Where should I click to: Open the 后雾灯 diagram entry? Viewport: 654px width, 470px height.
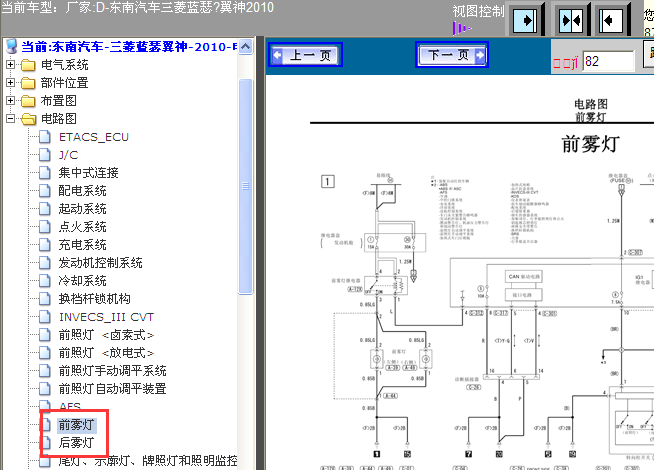(x=76, y=443)
